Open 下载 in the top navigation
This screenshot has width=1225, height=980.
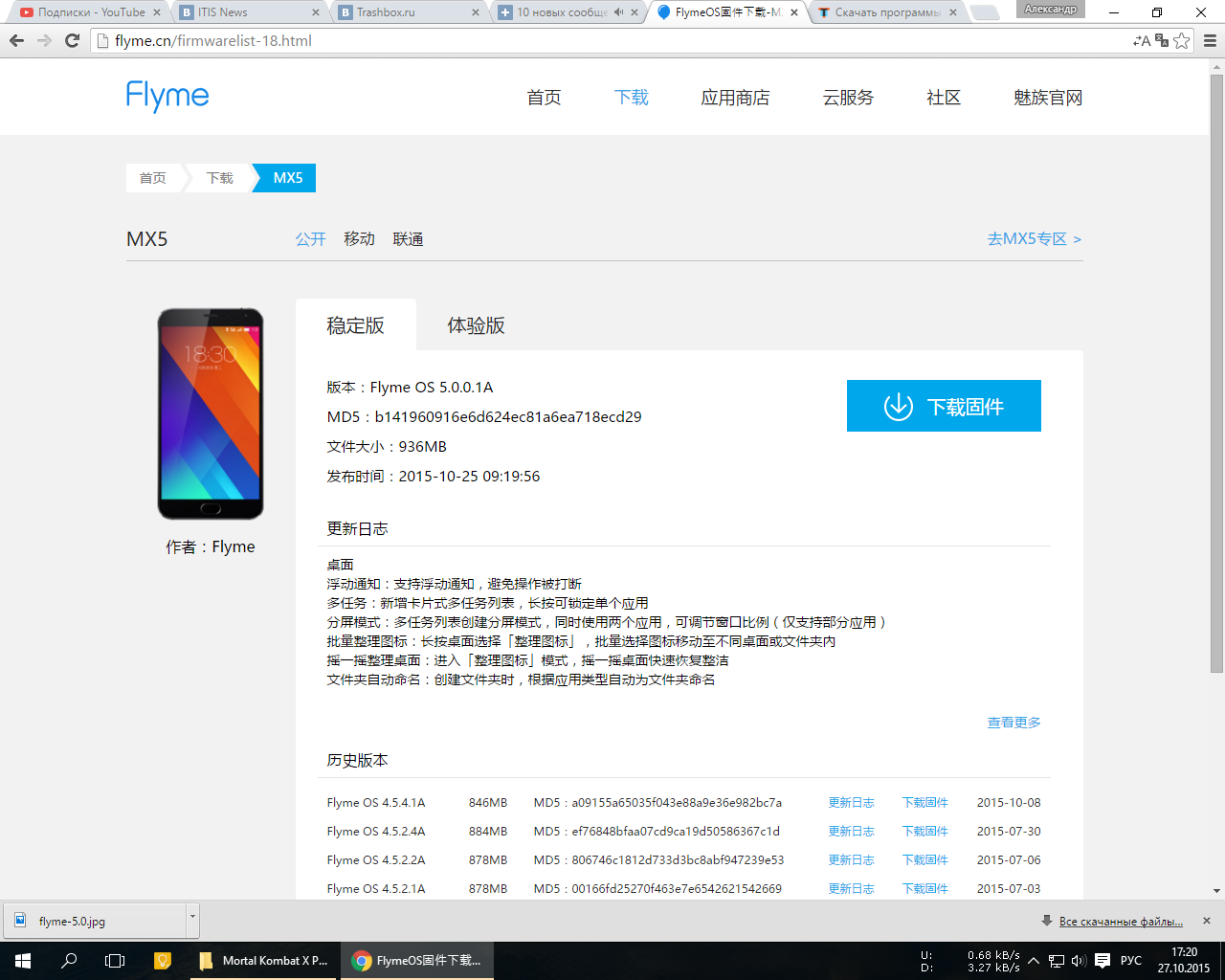(632, 98)
